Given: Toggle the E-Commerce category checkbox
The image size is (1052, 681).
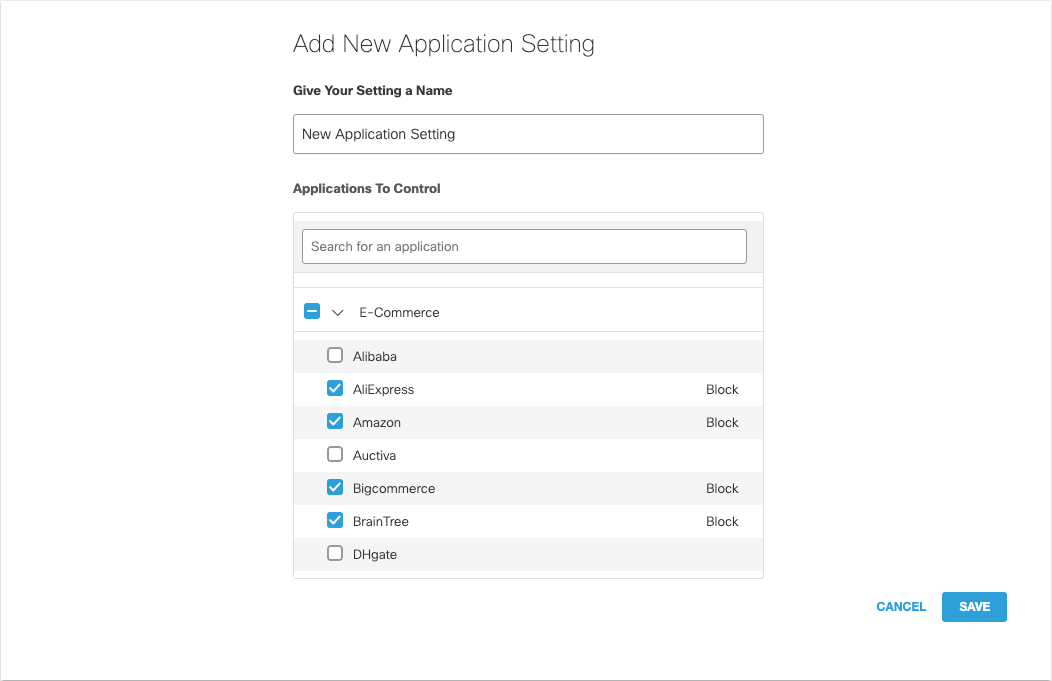Looking at the screenshot, I should [312, 311].
